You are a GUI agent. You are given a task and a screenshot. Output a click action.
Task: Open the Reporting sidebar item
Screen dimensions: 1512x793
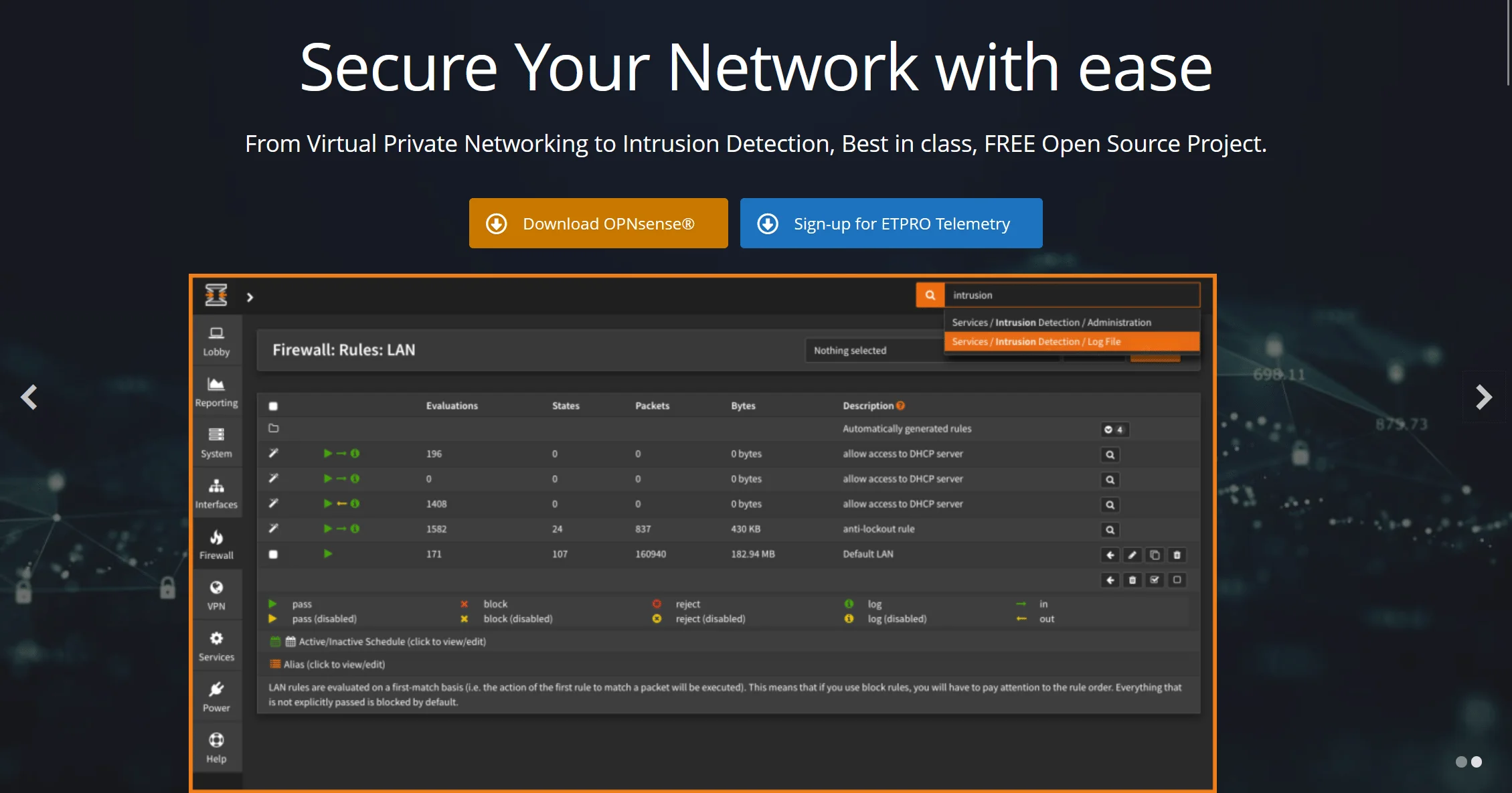[x=216, y=392]
